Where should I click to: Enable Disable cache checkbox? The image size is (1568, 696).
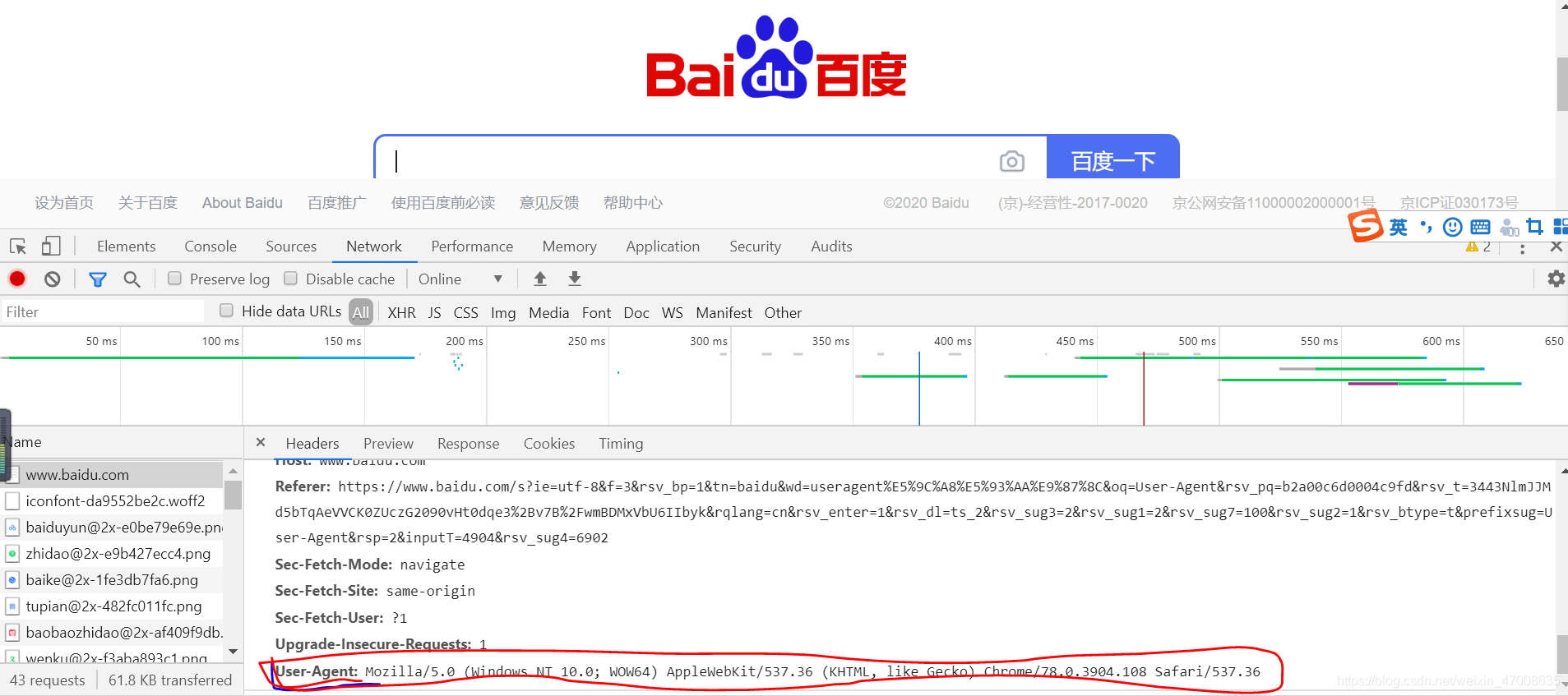pyautogui.click(x=290, y=278)
